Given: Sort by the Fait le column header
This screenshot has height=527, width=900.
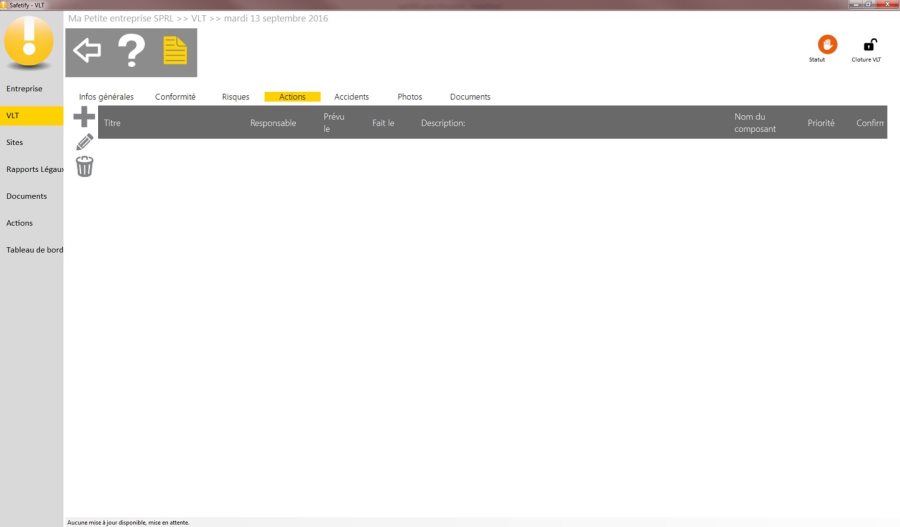Looking at the screenshot, I should (x=383, y=123).
